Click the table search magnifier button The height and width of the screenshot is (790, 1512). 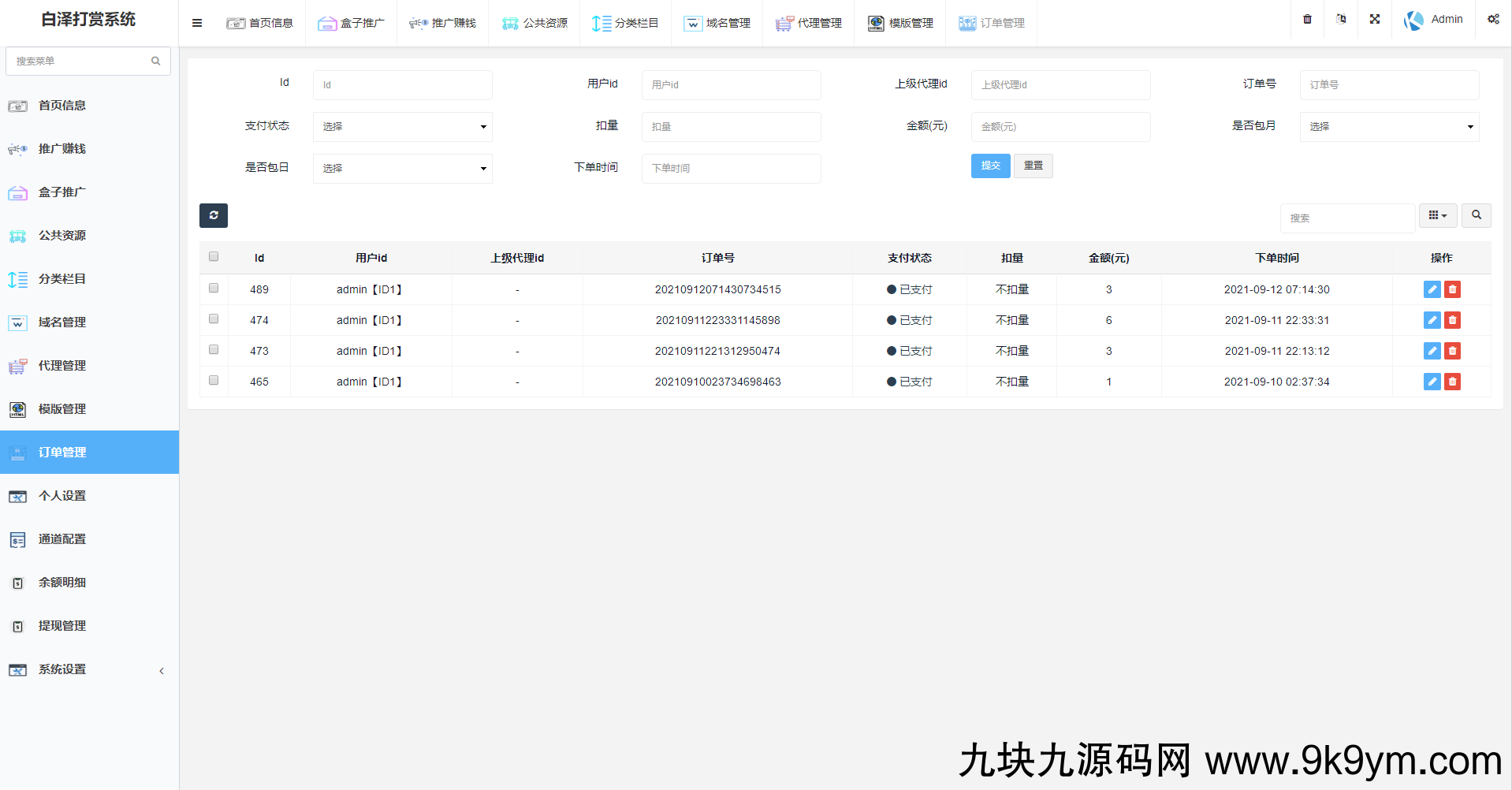[1476, 215]
